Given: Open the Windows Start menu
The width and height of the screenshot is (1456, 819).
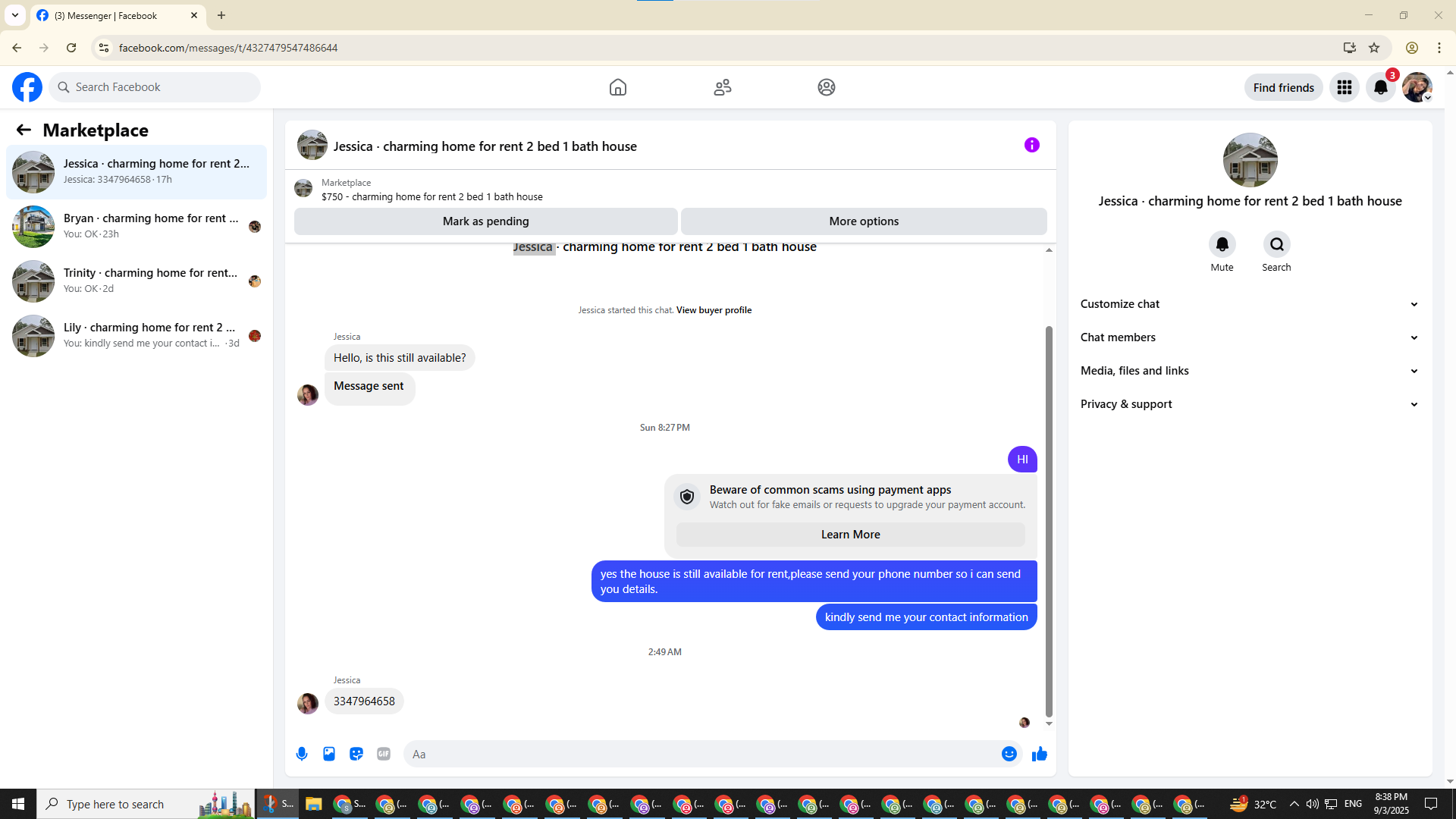Looking at the screenshot, I should click(x=18, y=804).
